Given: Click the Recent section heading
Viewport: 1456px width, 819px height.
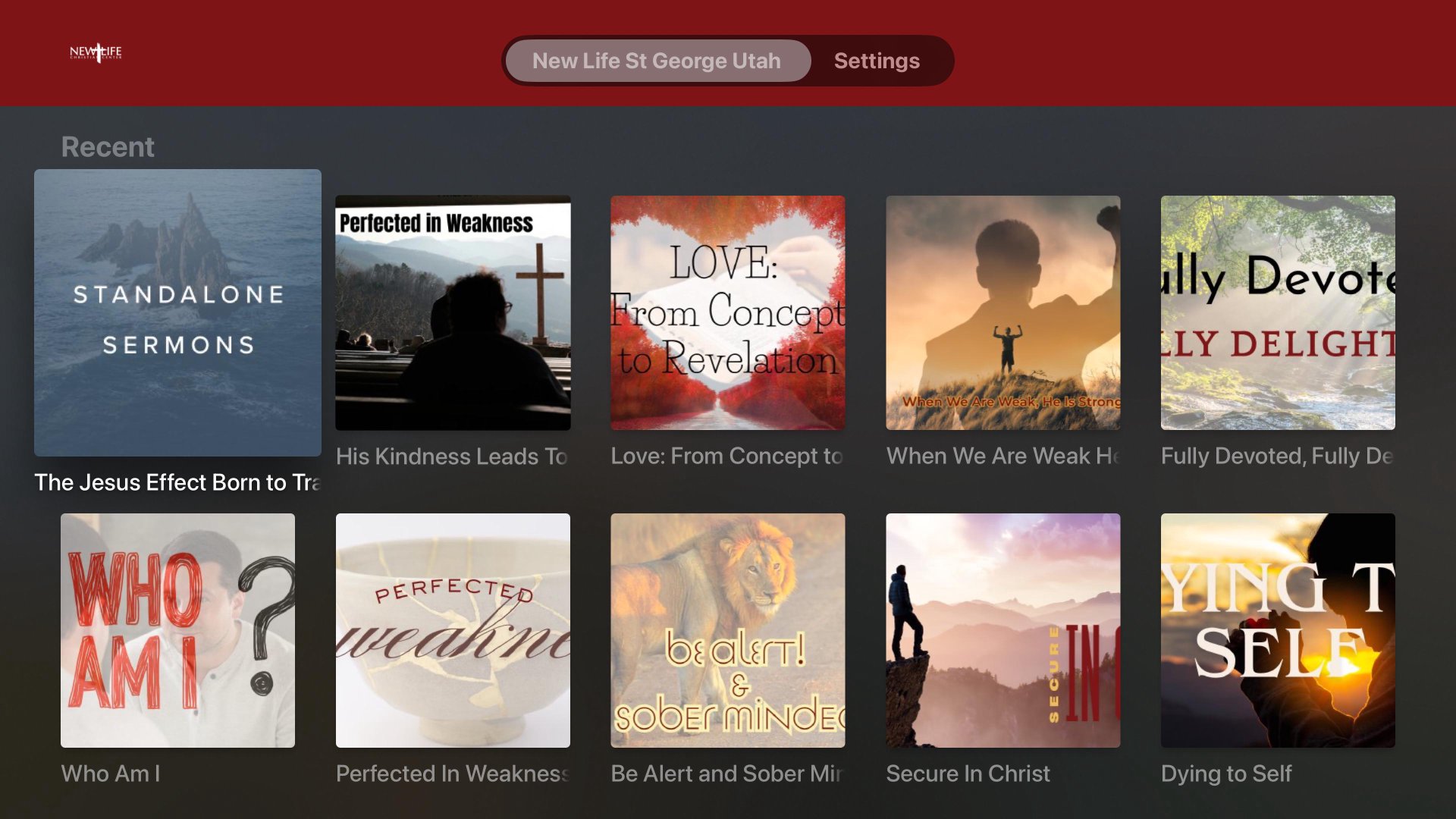Looking at the screenshot, I should point(108,146).
